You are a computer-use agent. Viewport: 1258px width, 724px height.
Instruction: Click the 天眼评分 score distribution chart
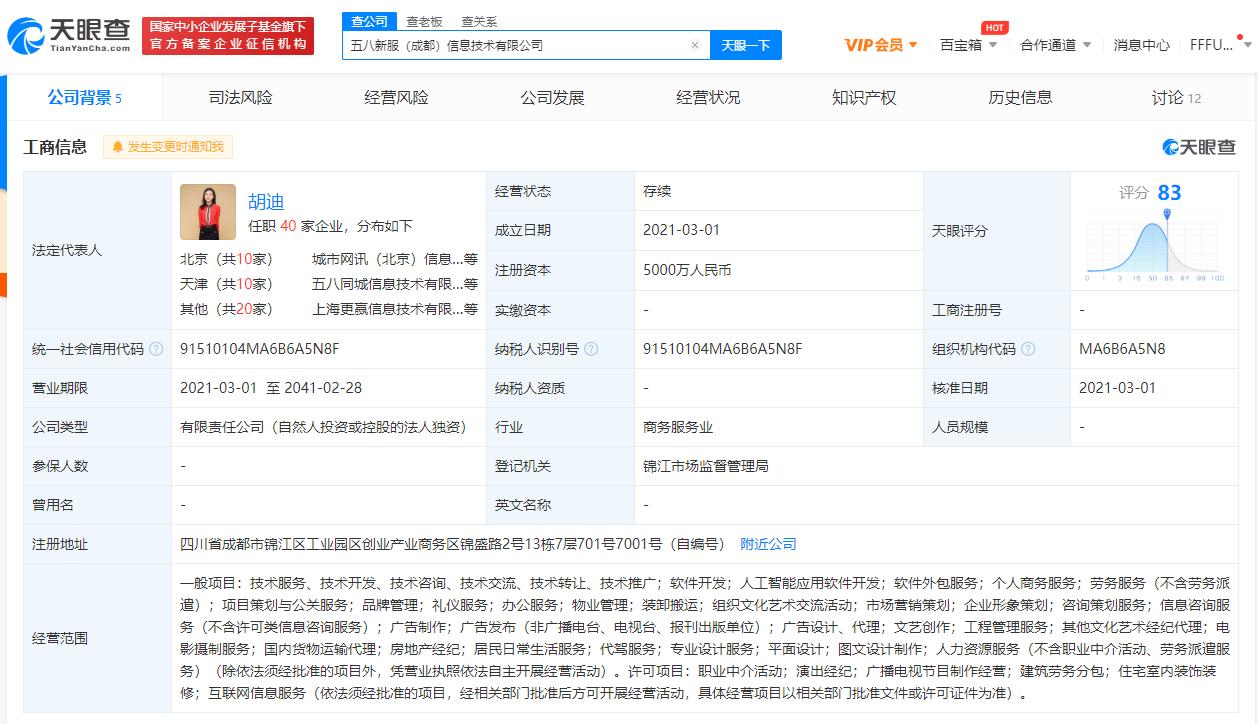pyautogui.click(x=1153, y=246)
